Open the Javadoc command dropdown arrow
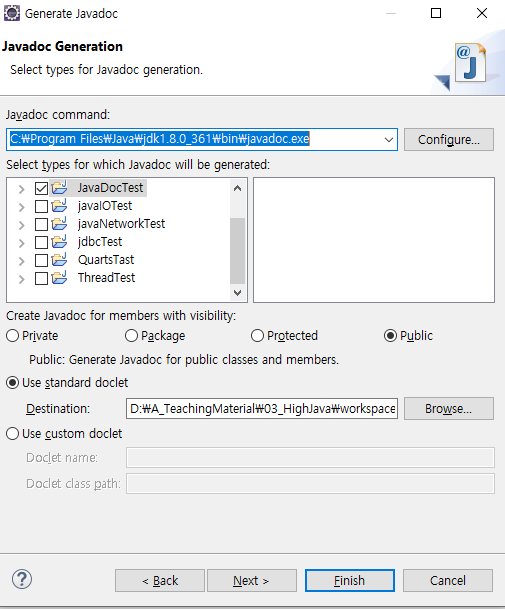The image size is (505, 609). point(388,139)
